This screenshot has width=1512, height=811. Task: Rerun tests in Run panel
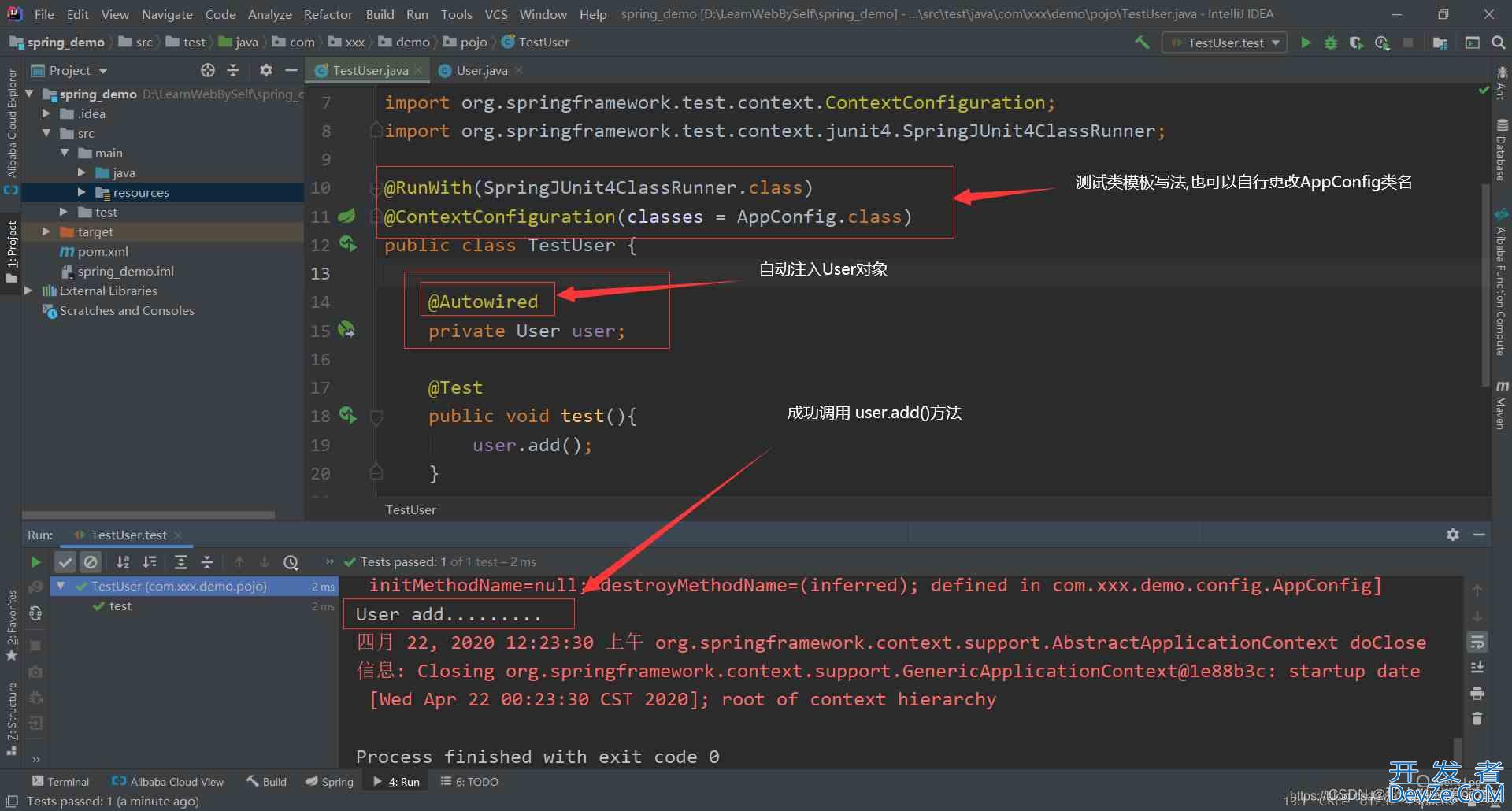[x=35, y=562]
